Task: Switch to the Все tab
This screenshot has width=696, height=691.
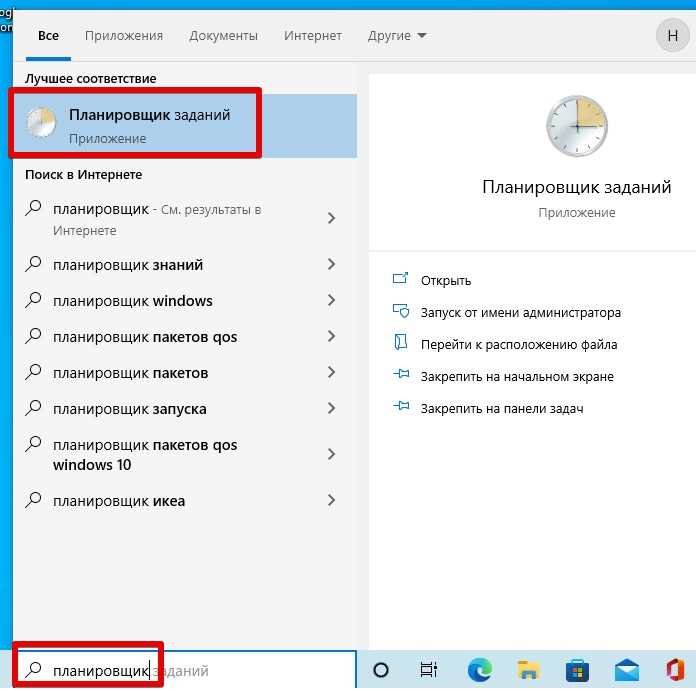Action: [48, 36]
